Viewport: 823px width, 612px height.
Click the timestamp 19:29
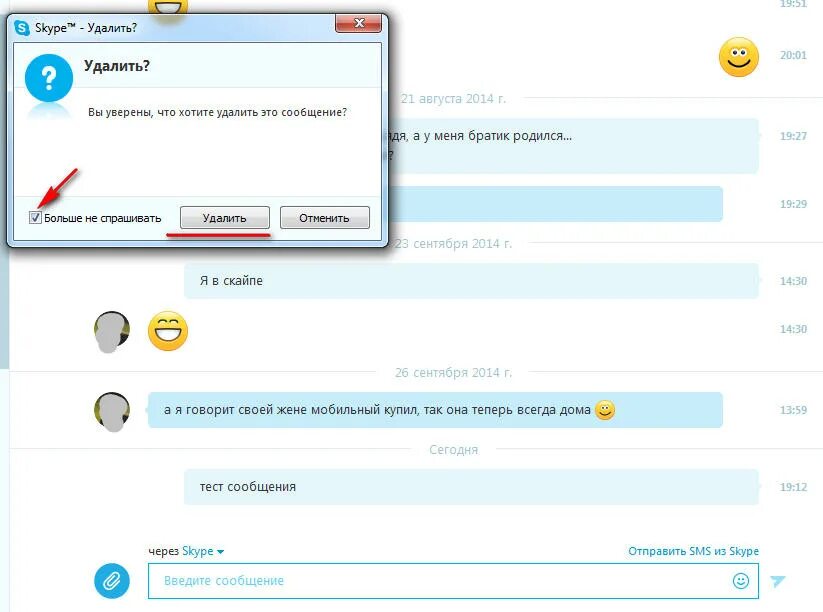coord(793,204)
